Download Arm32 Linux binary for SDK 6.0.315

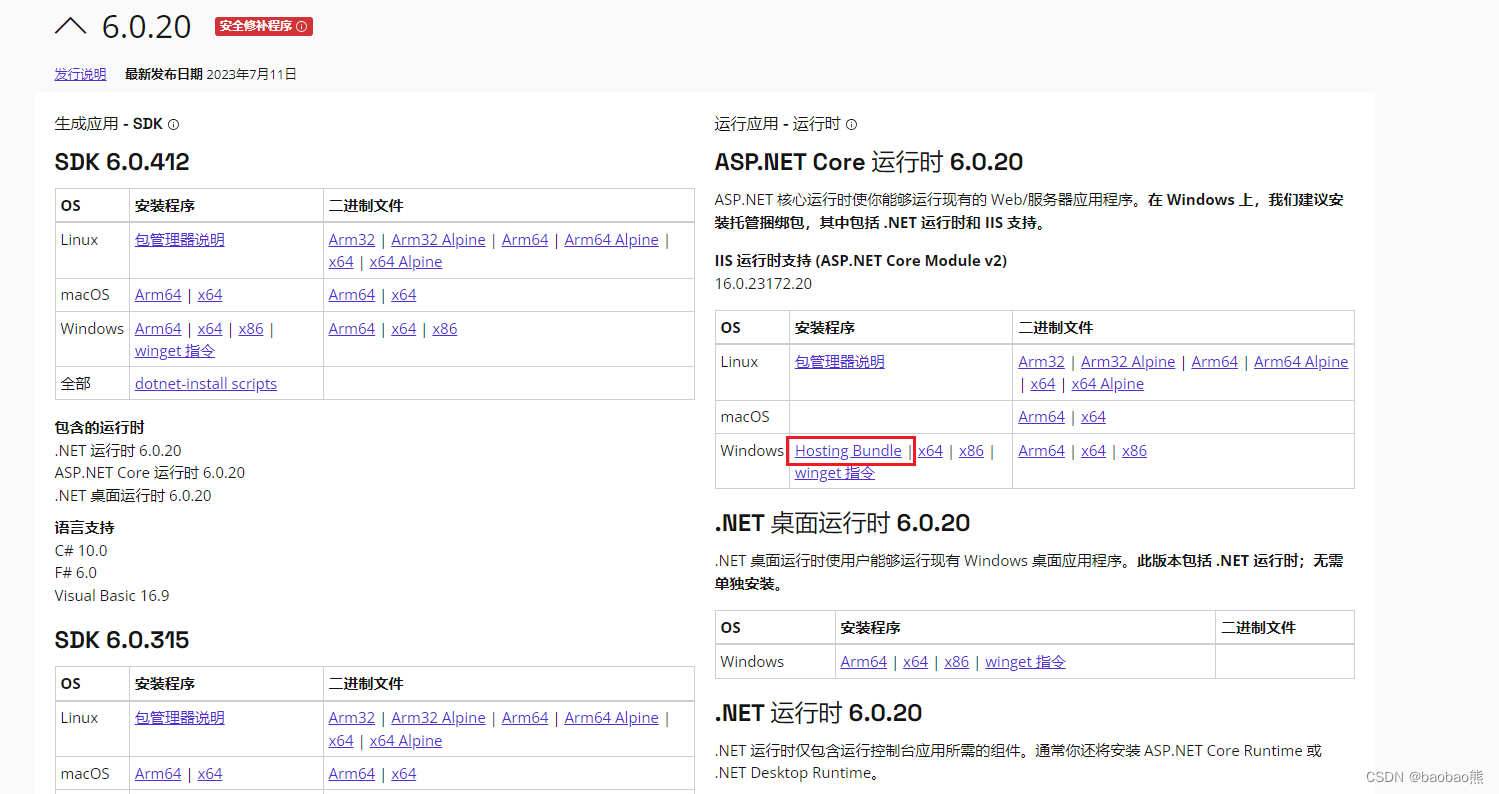[352, 718]
